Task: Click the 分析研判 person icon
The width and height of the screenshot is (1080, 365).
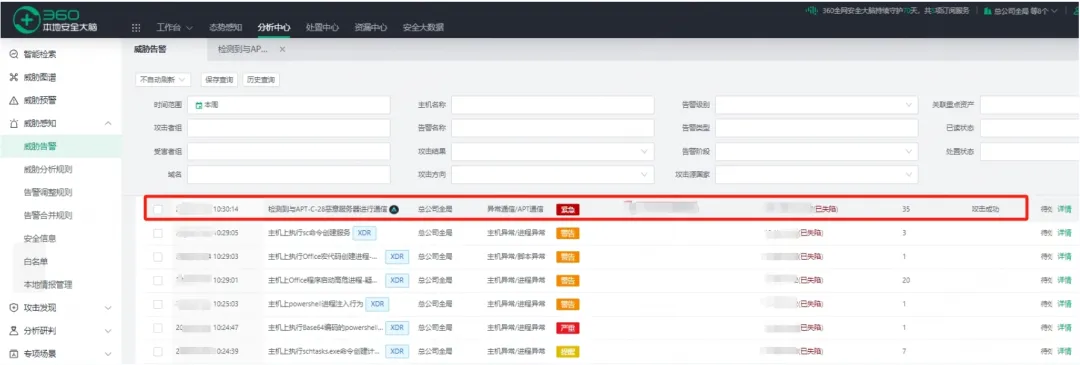Action: click(x=13, y=331)
